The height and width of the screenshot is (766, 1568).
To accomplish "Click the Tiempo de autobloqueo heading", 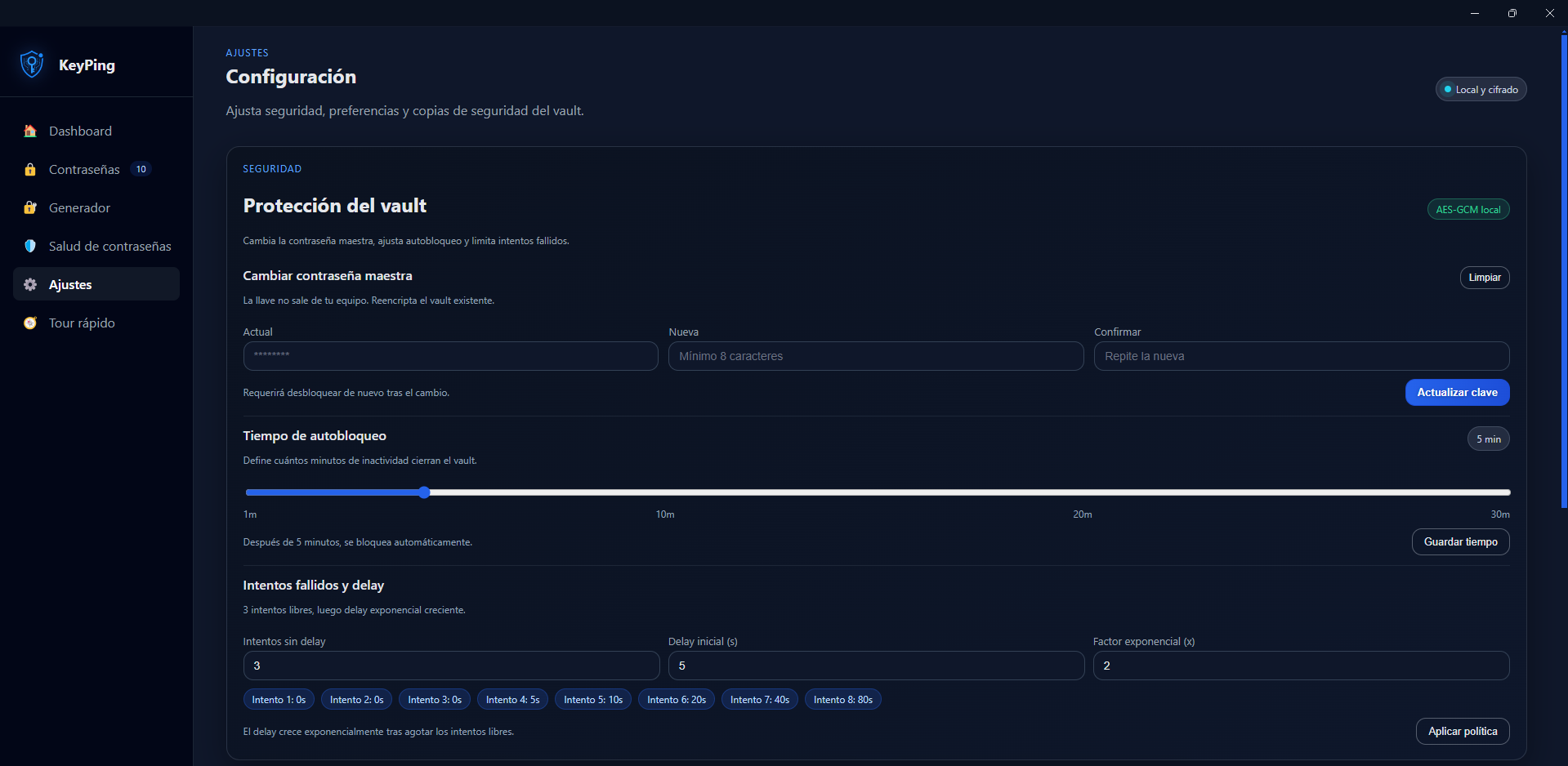I will coord(315,436).
